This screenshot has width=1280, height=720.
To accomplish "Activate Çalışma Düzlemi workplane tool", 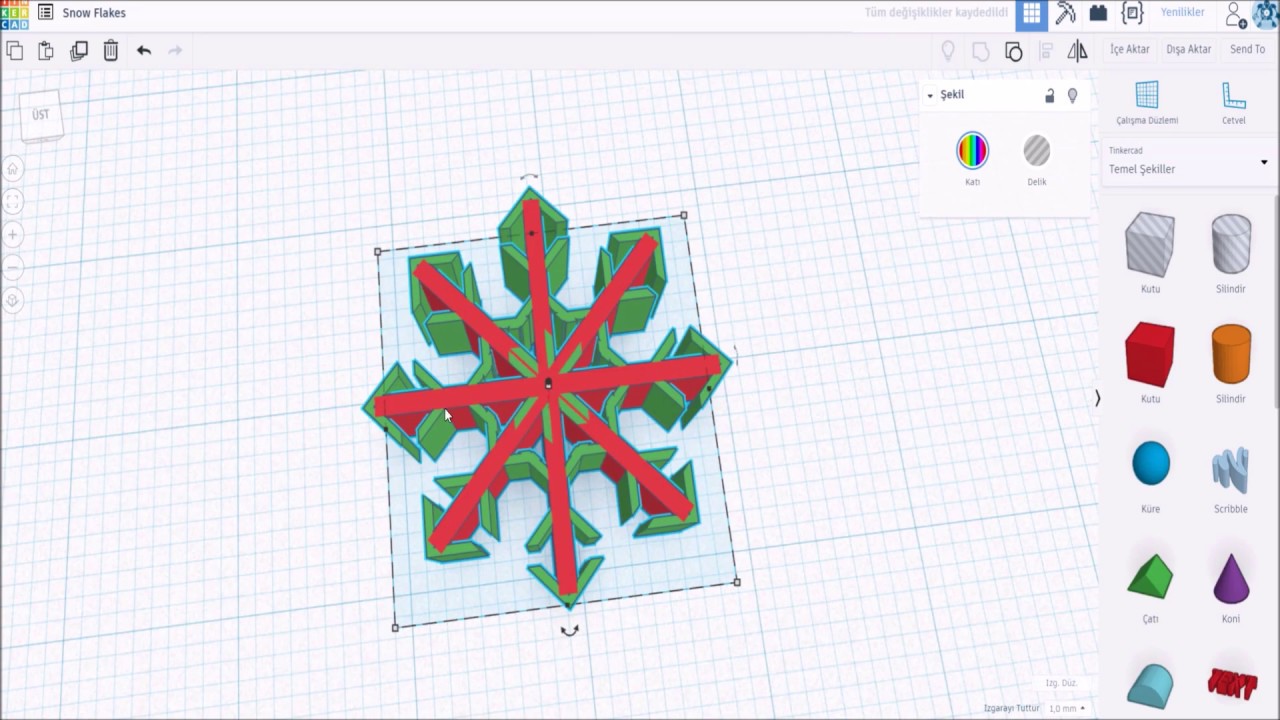I will [1147, 103].
